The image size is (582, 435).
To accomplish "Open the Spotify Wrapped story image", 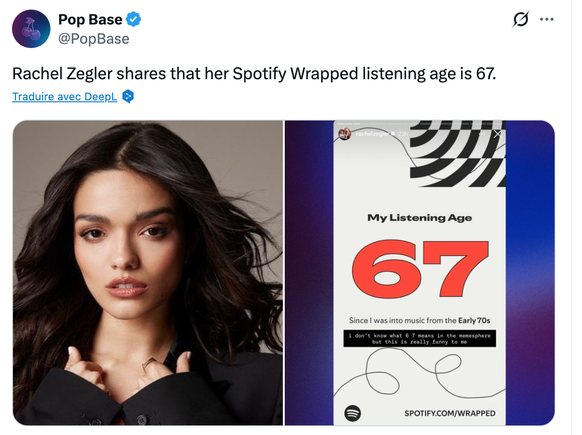I will click(x=420, y=272).
